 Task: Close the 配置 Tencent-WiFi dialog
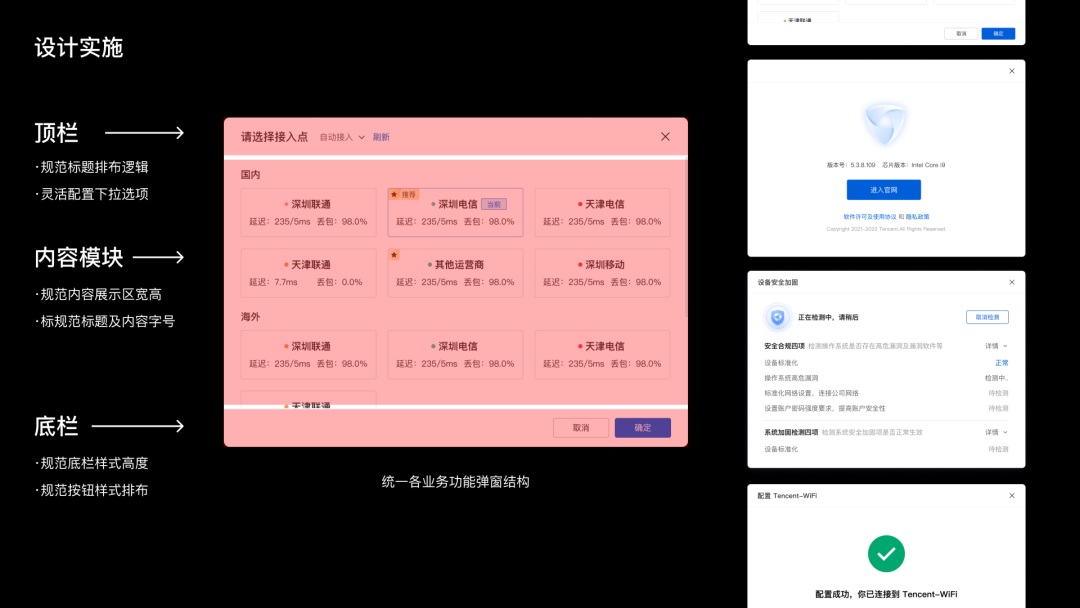click(1011, 495)
